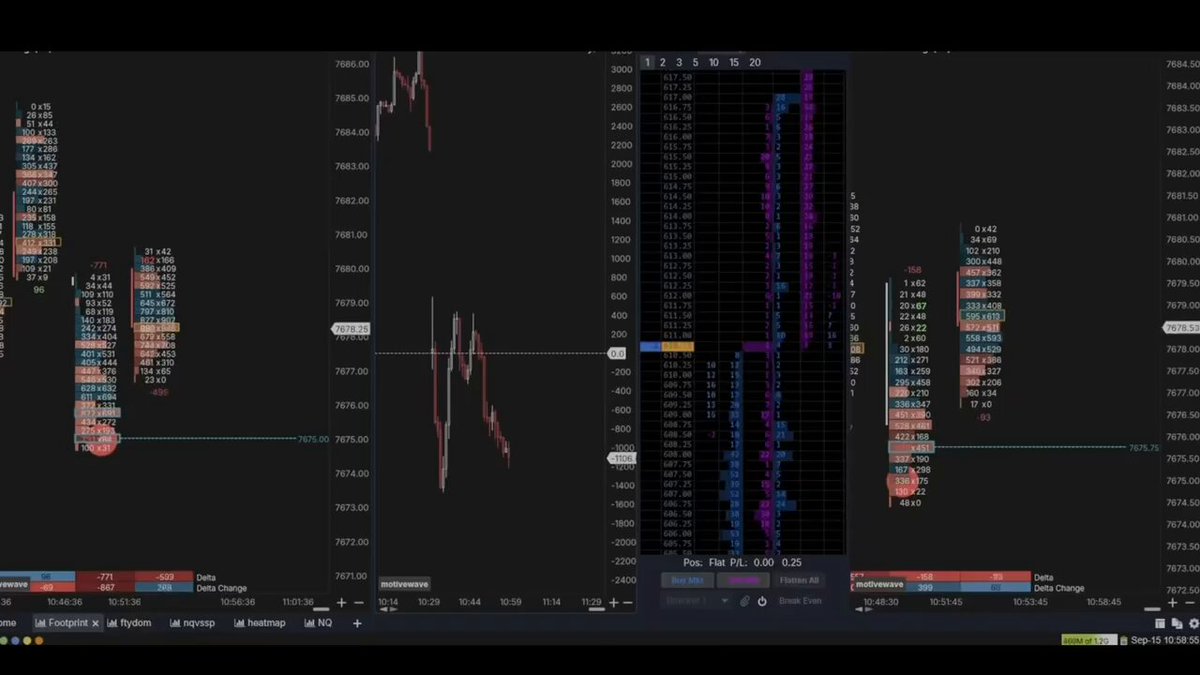Zoom out on the Footprint chart time axis

(359, 603)
